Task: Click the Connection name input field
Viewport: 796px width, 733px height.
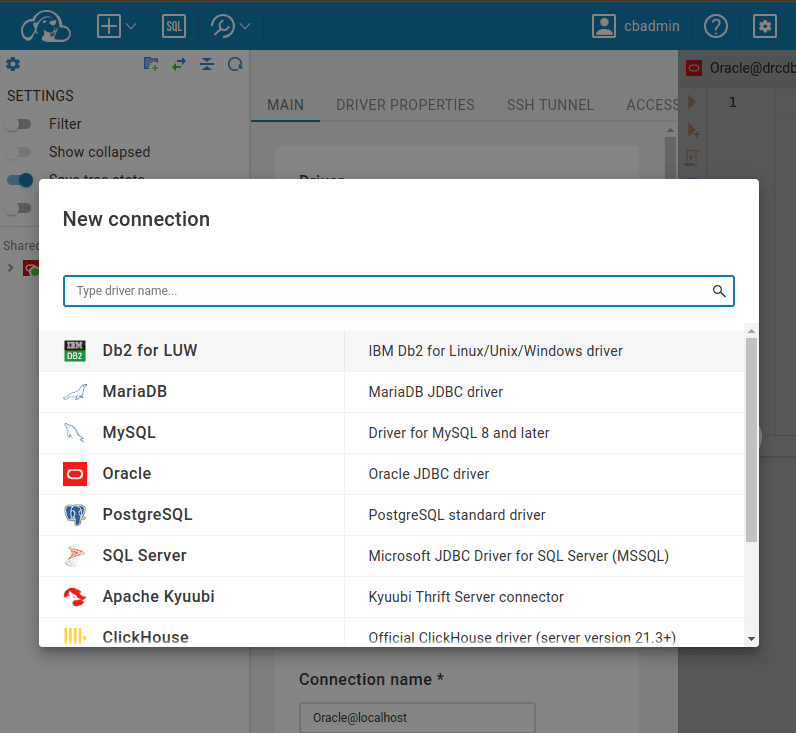Action: pos(417,718)
